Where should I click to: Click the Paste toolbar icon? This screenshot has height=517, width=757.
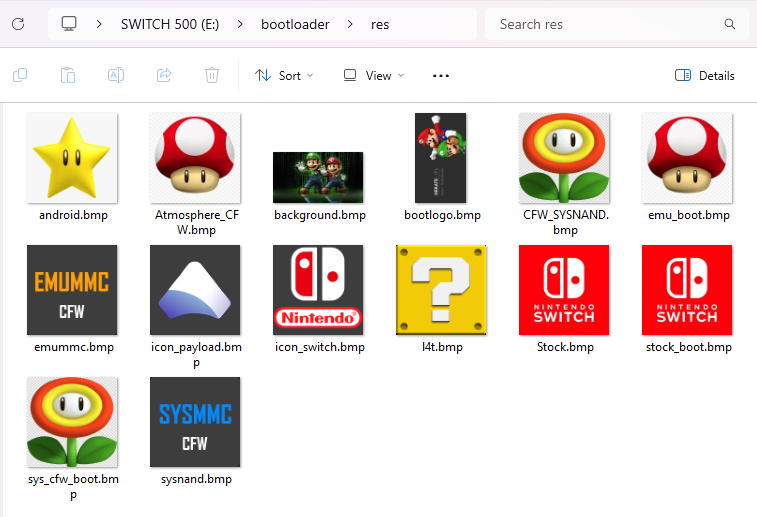point(68,75)
